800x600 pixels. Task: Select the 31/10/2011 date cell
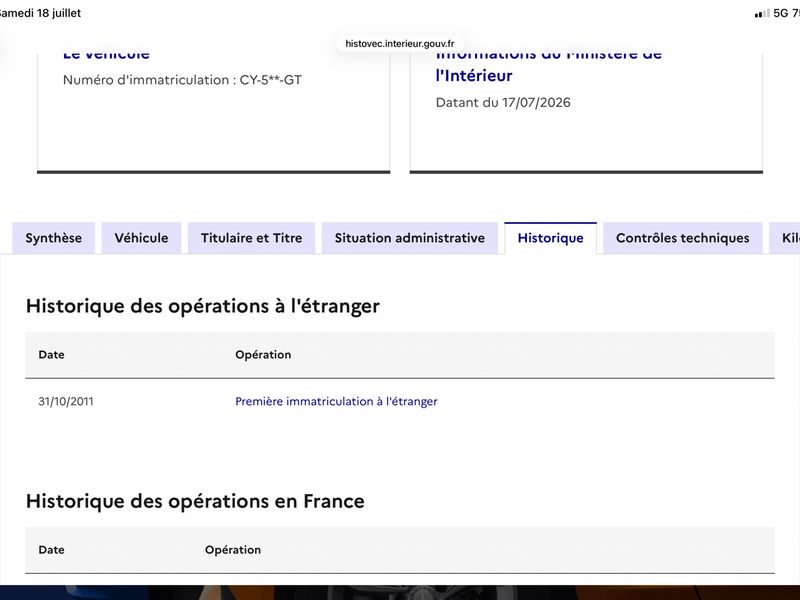click(x=66, y=402)
